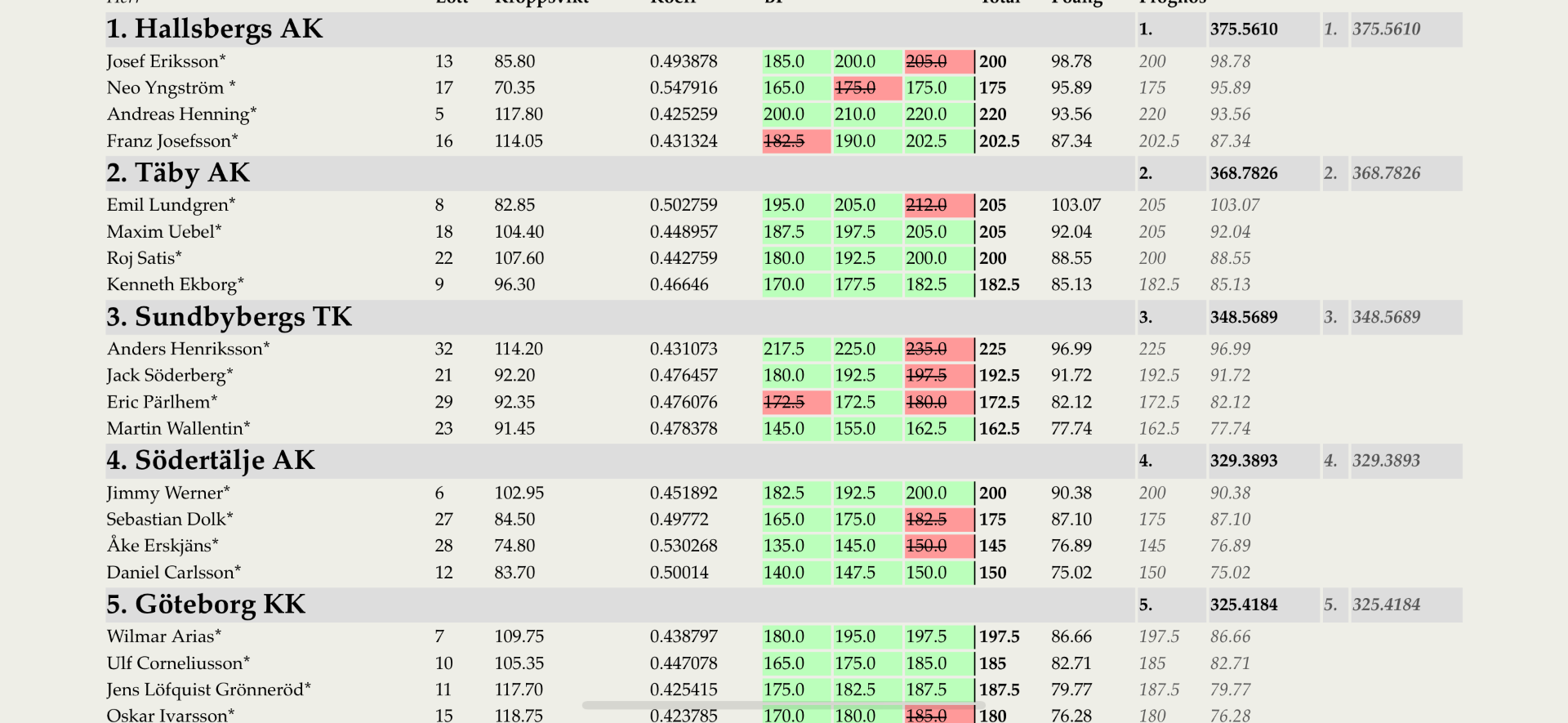The image size is (1568, 723).
Task: Click Emil Lundgren's points value 103.07
Action: point(1076,205)
